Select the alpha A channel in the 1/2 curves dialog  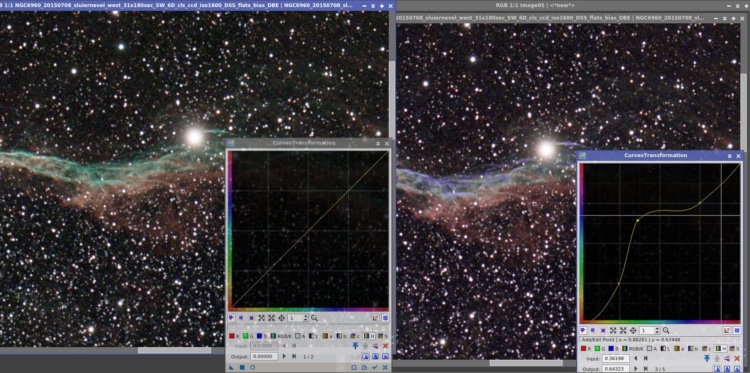pos(300,336)
